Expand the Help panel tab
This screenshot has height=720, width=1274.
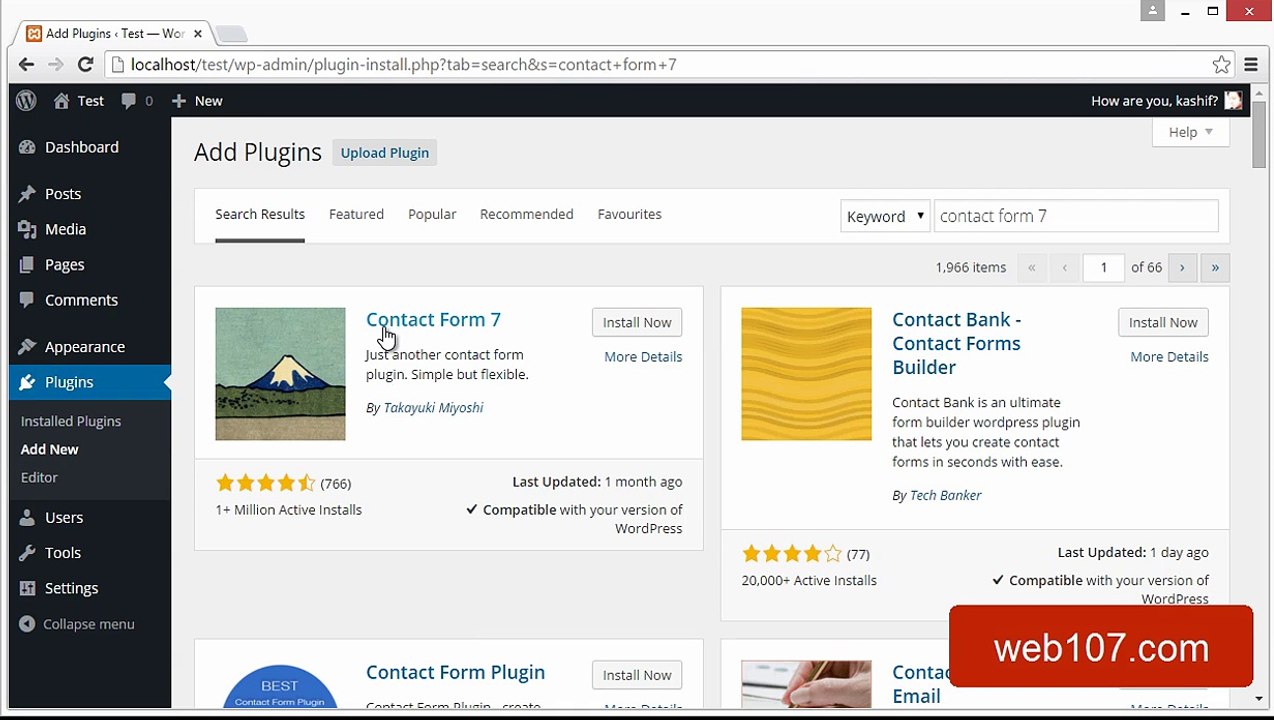coord(1191,132)
